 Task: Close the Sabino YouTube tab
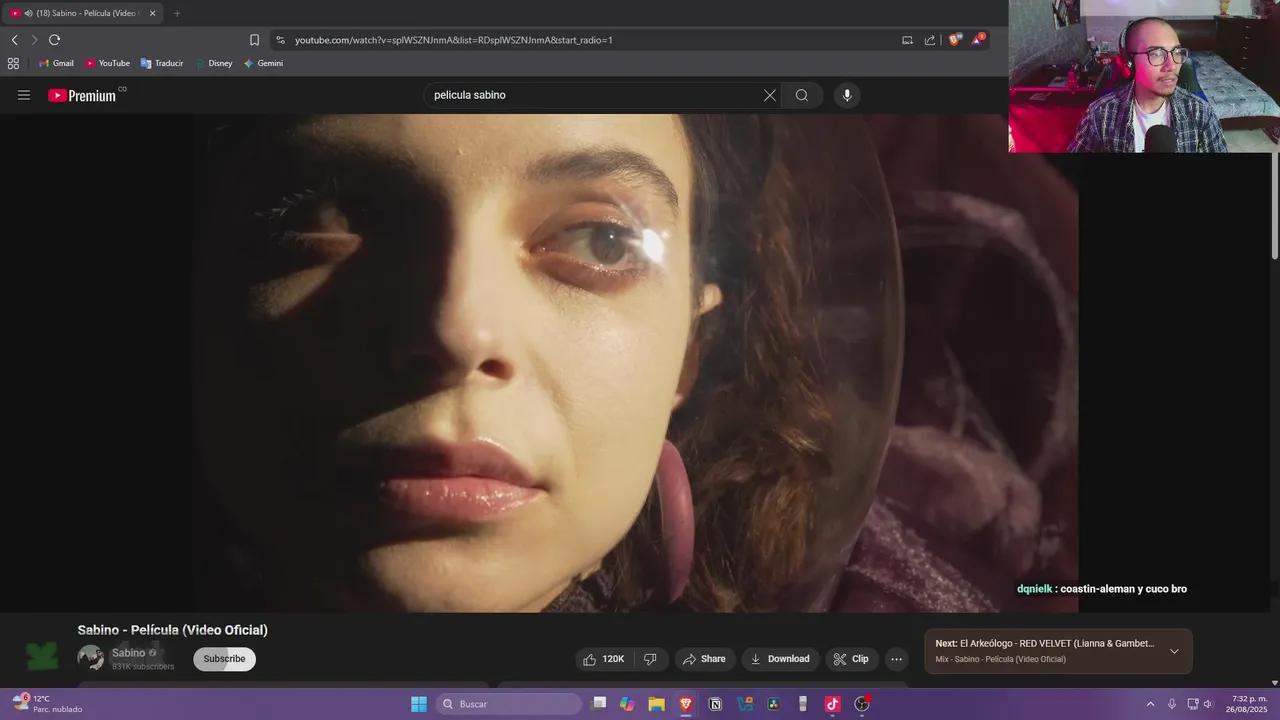(152, 13)
